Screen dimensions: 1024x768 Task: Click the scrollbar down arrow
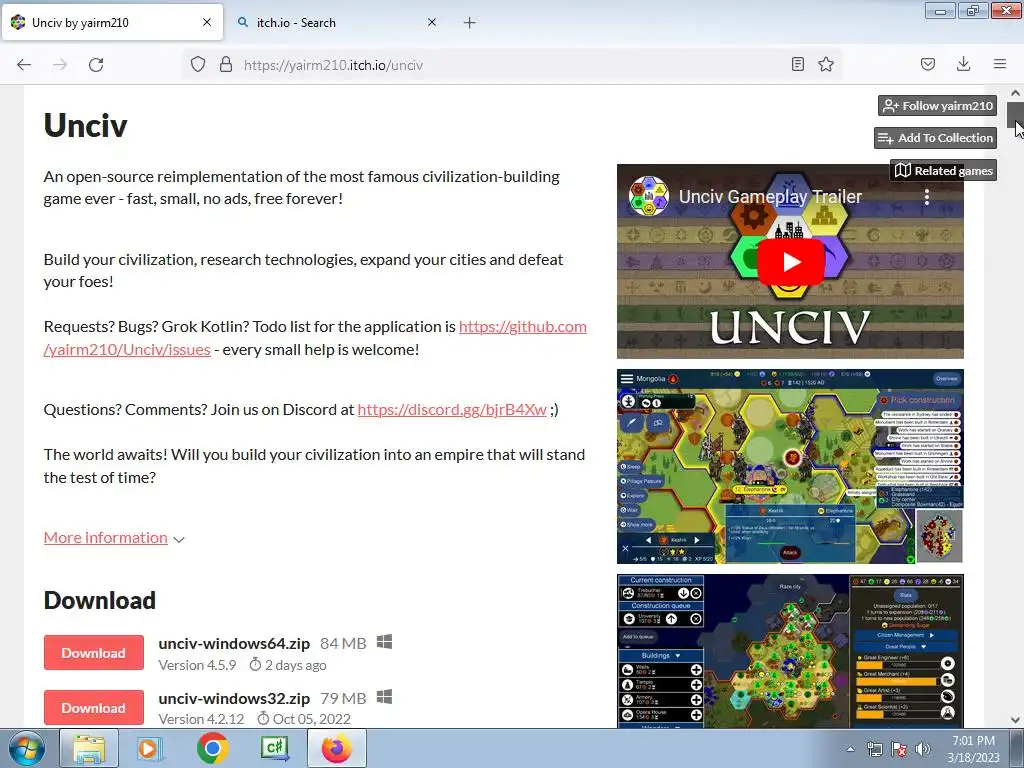pos(1015,720)
